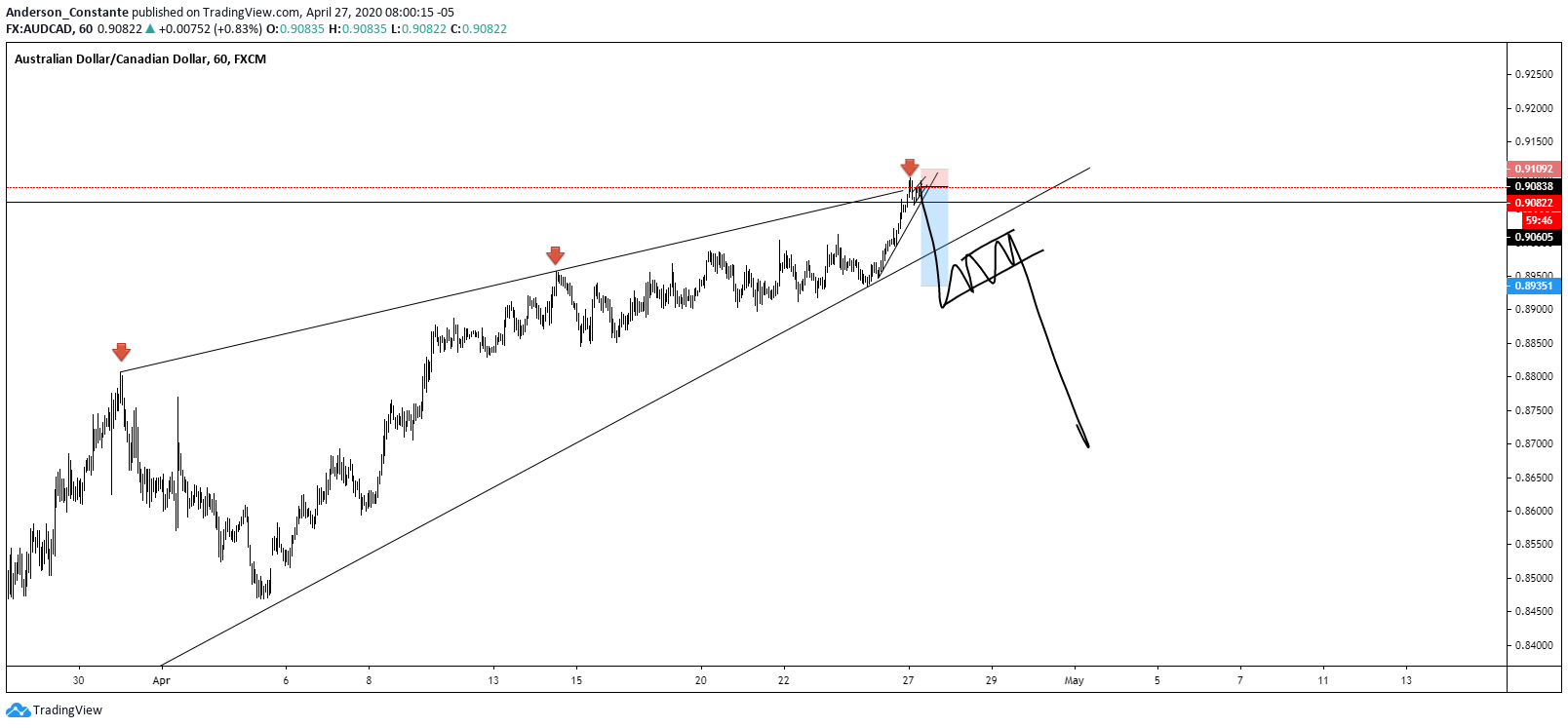Click the 0.88000 price axis value

point(1534,376)
